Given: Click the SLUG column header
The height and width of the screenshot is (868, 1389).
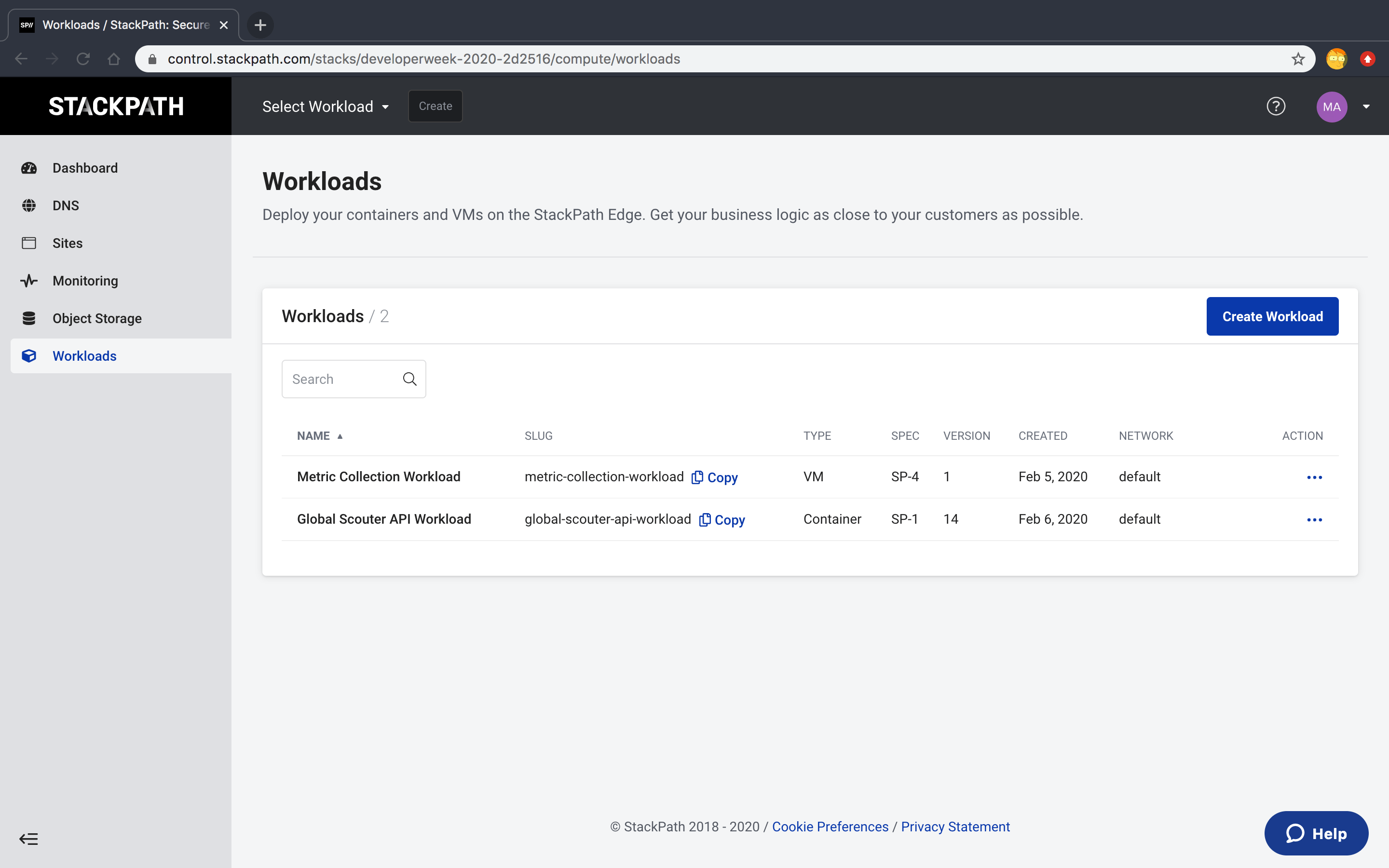Looking at the screenshot, I should (x=538, y=436).
